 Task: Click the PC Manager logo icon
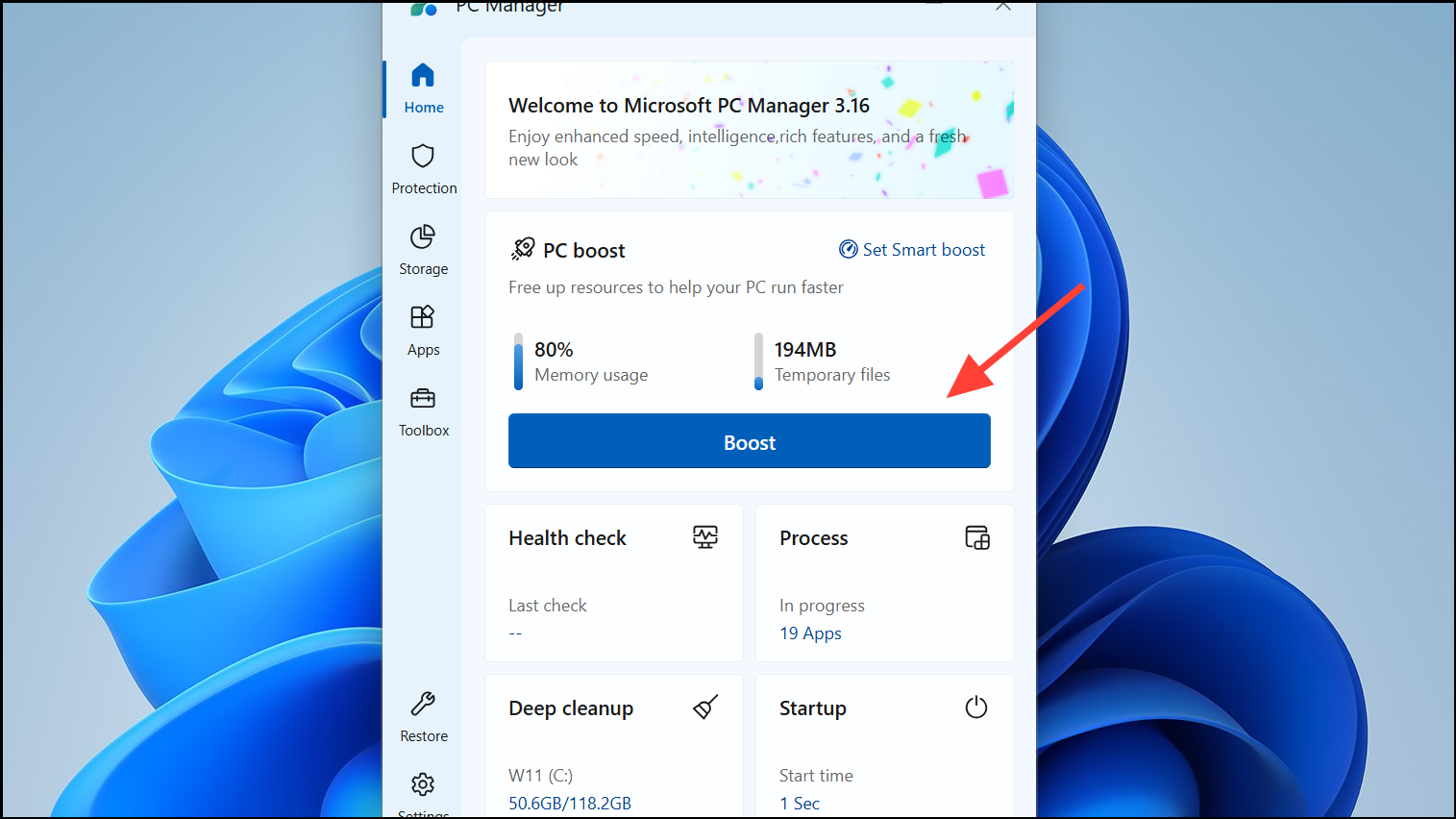pos(424,9)
